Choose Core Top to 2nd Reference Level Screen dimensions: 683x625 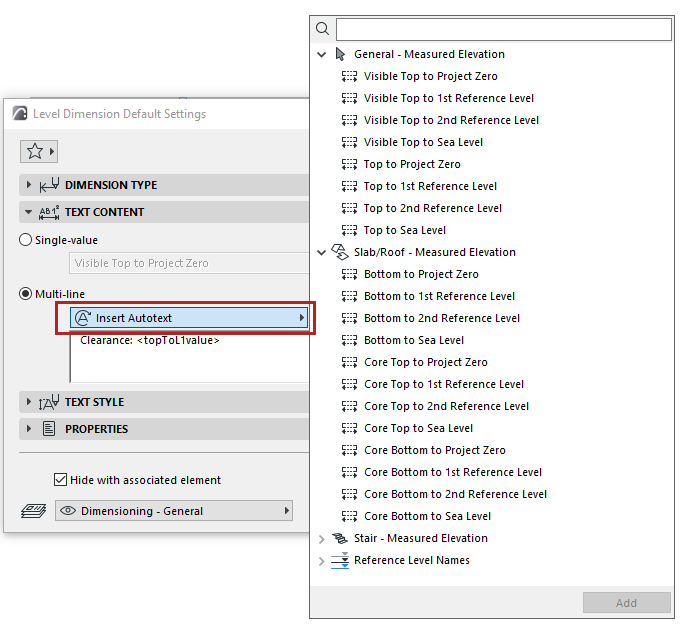(446, 406)
